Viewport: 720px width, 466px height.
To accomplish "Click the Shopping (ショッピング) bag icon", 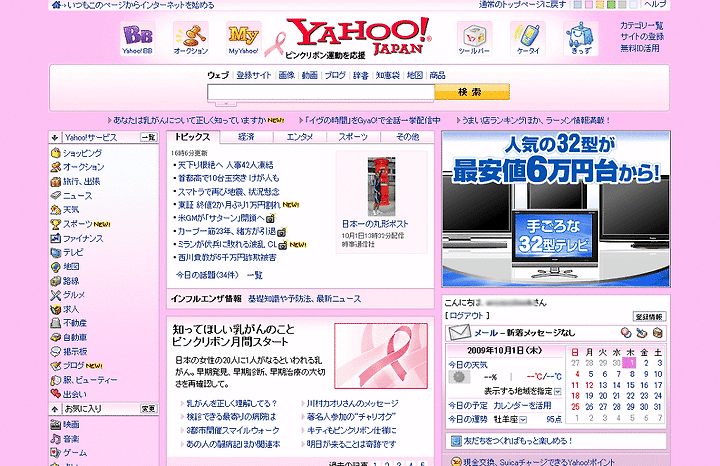I will pyautogui.click(x=56, y=153).
